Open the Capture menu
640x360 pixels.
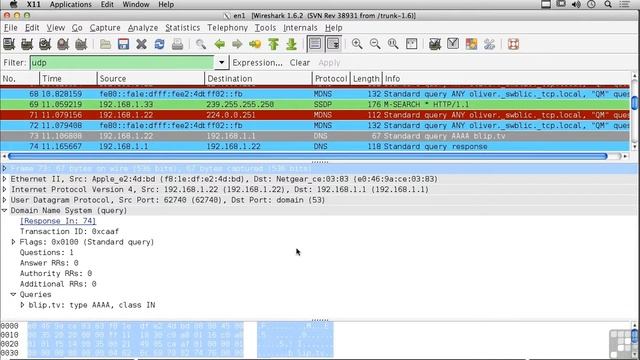click(105, 28)
